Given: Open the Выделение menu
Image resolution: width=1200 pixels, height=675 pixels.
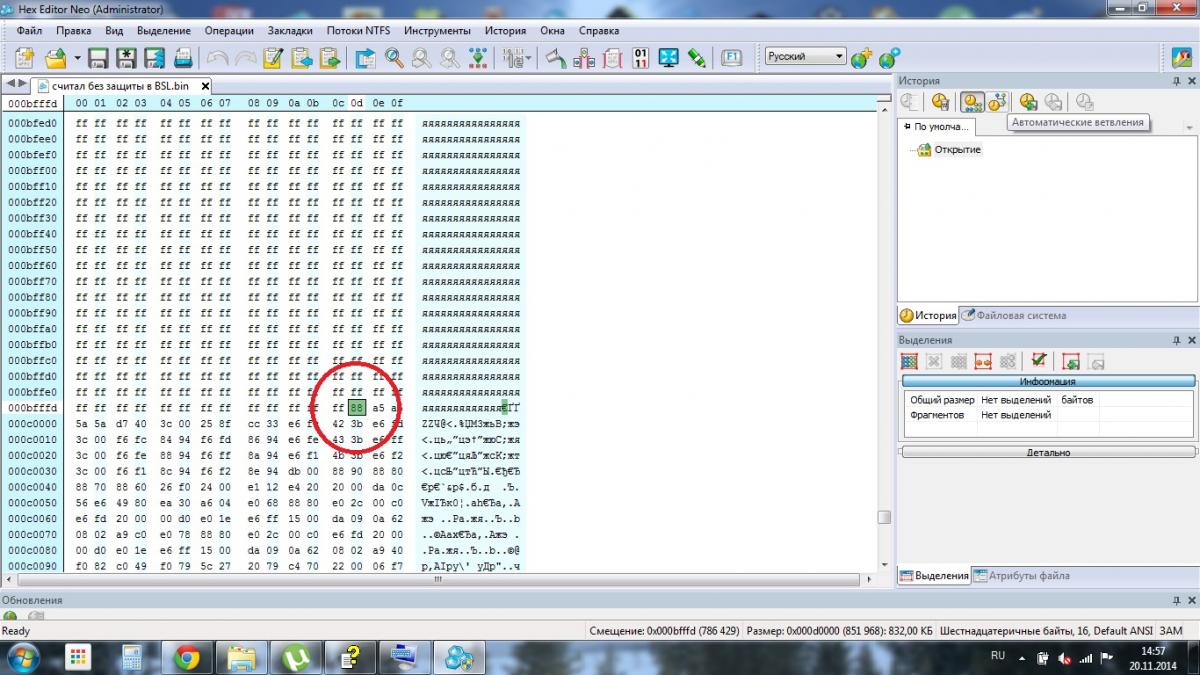Looking at the screenshot, I should (x=164, y=30).
